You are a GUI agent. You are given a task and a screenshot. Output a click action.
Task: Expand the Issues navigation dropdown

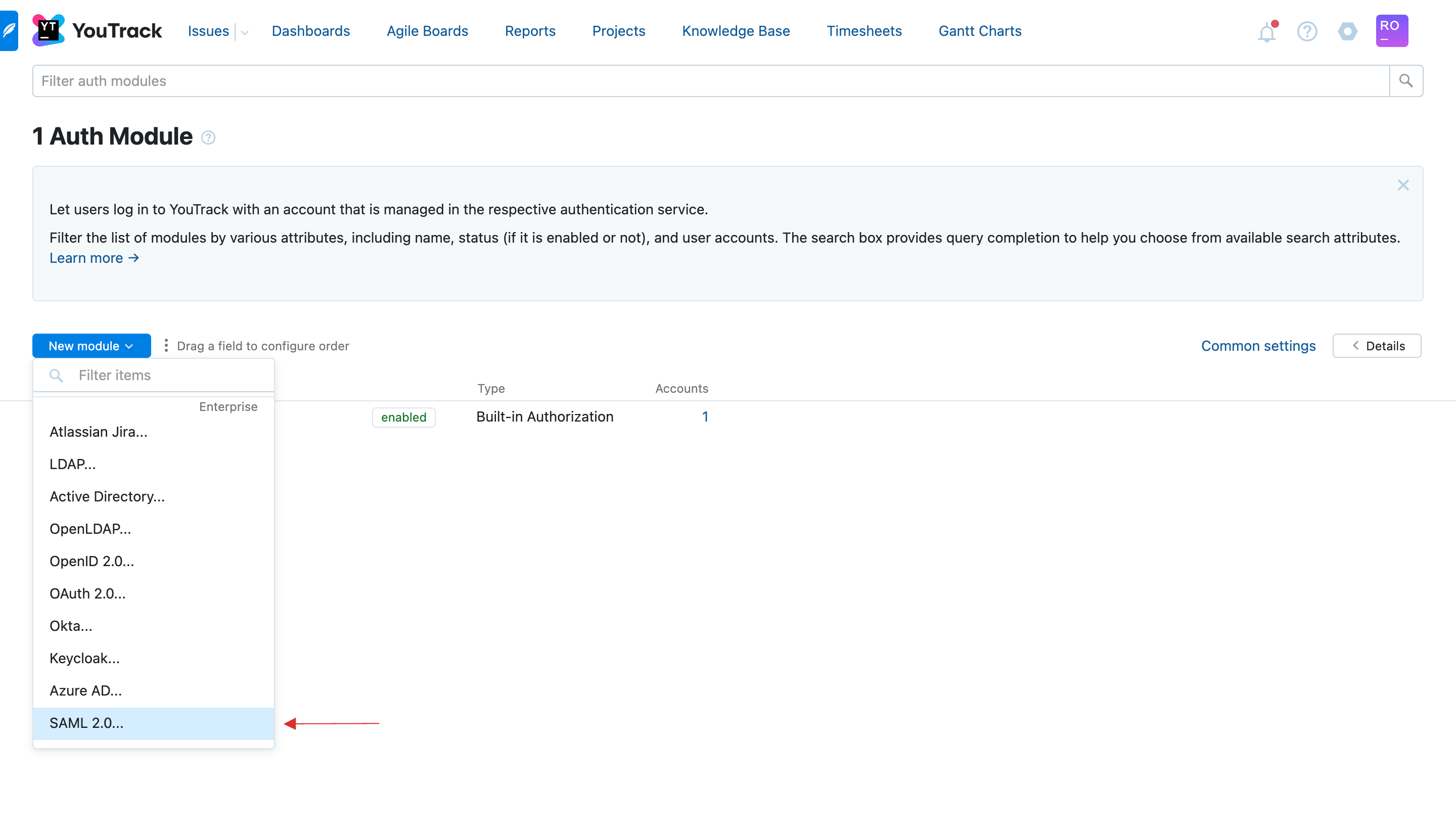coord(242,31)
